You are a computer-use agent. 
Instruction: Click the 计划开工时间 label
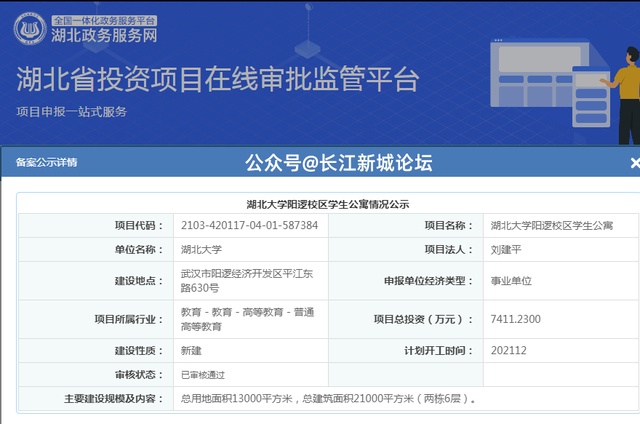click(x=439, y=351)
